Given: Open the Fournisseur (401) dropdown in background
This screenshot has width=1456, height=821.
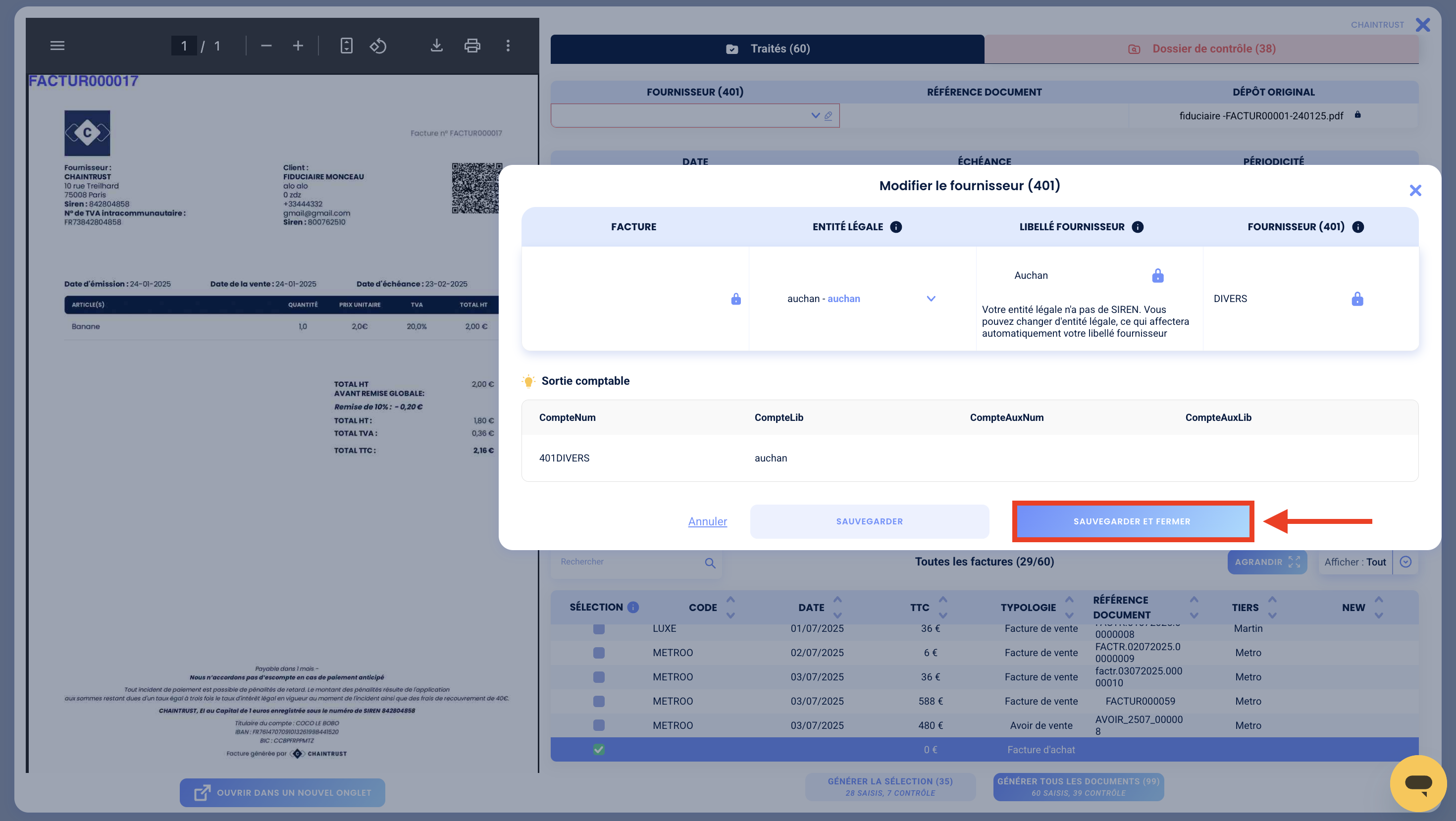Looking at the screenshot, I should [x=815, y=116].
